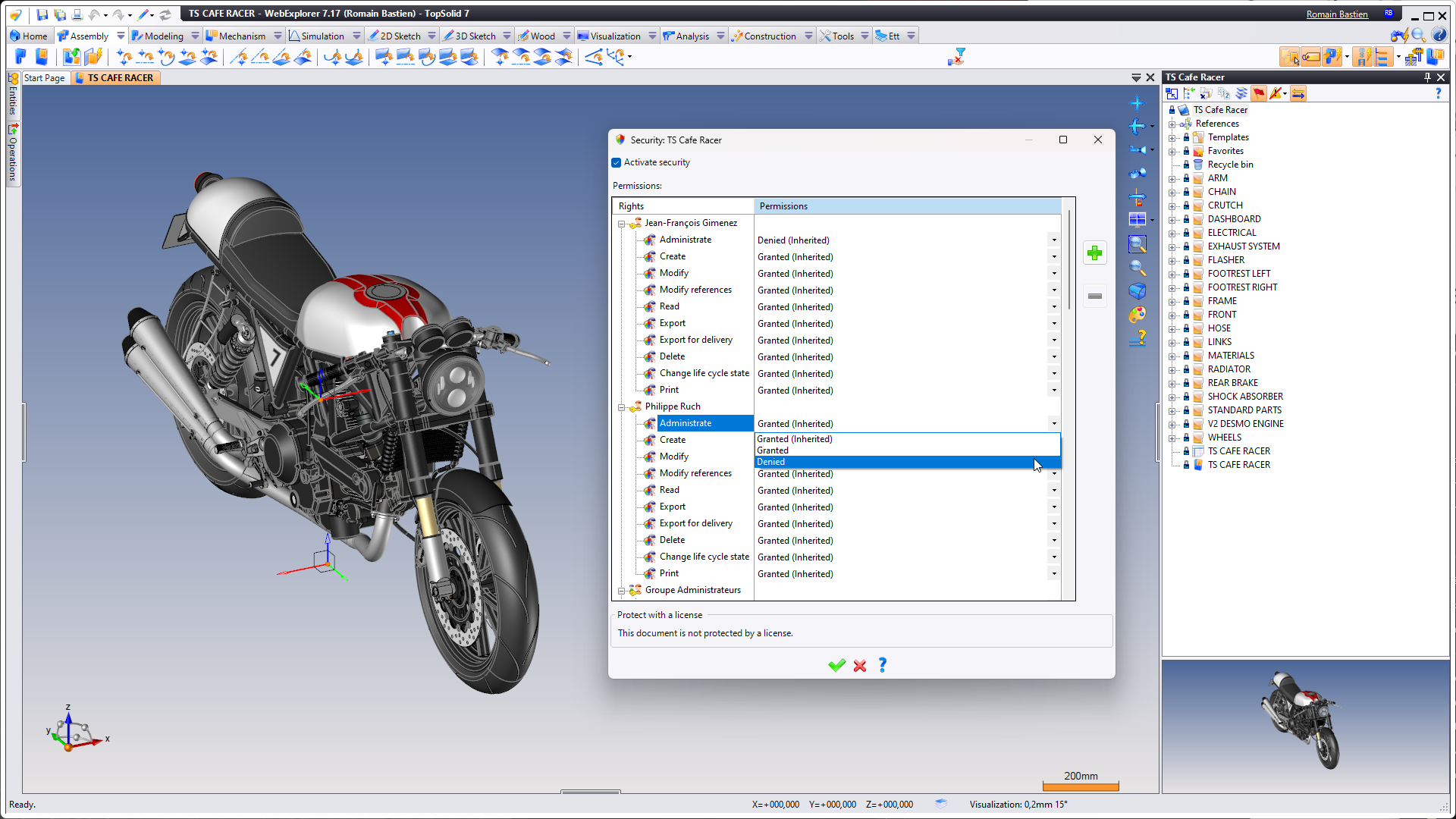Click the layers stack icon in the project panel
This screenshot has width=1456, height=819.
(x=1241, y=93)
